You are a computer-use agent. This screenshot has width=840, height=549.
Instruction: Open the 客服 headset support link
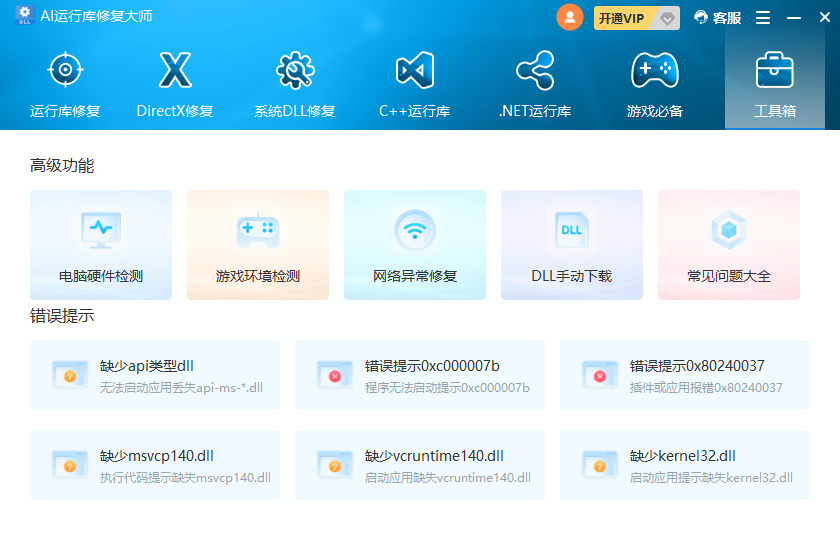717,18
